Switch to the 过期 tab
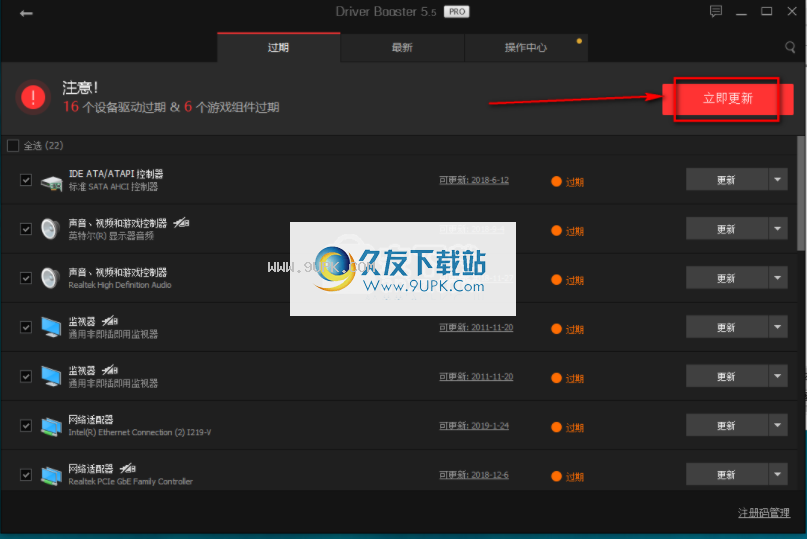Viewport: 807px width, 539px height. 278,47
